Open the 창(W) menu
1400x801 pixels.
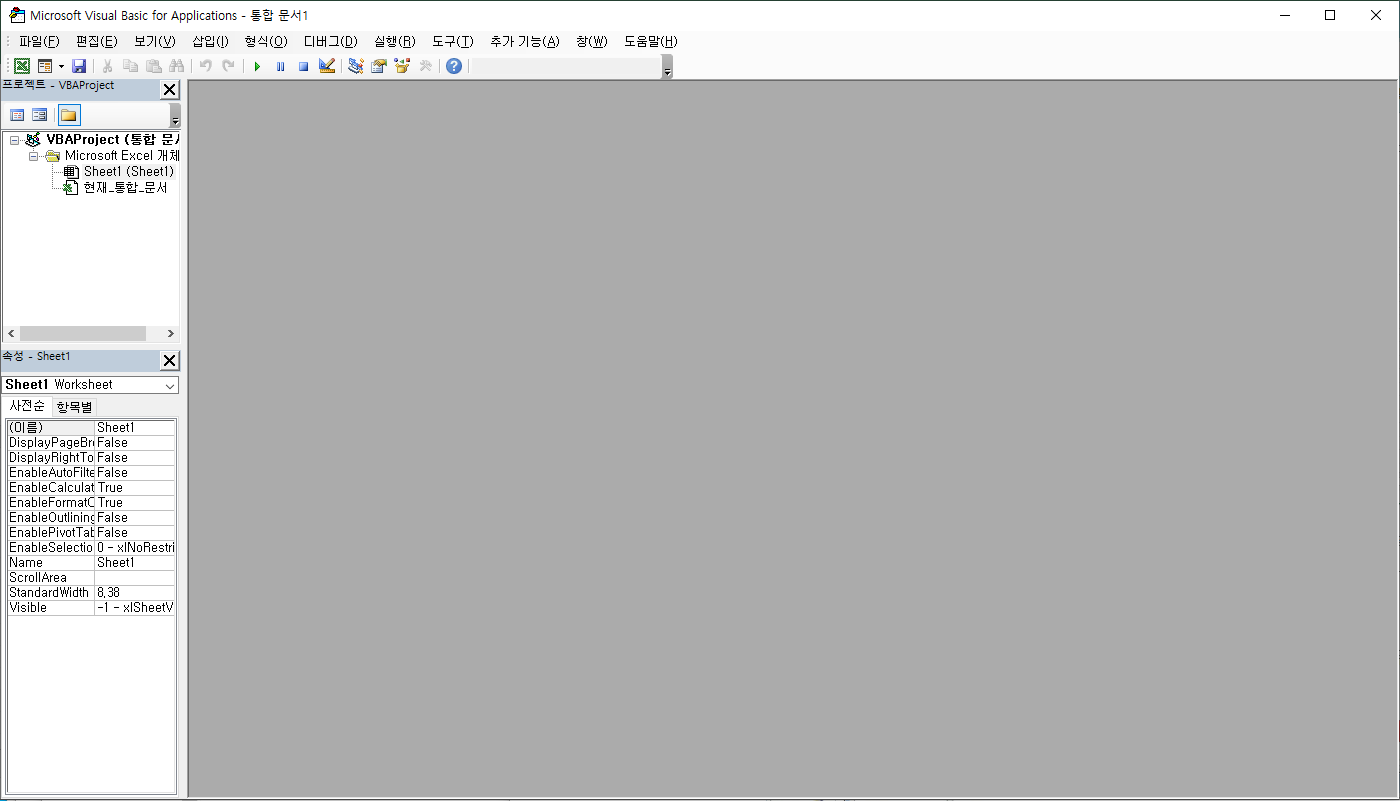click(x=592, y=41)
